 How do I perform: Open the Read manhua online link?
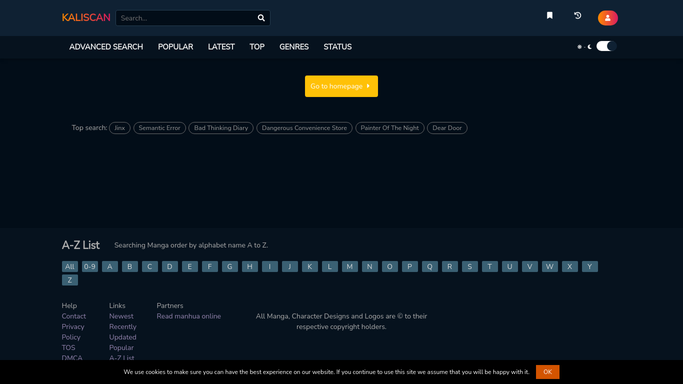189,316
